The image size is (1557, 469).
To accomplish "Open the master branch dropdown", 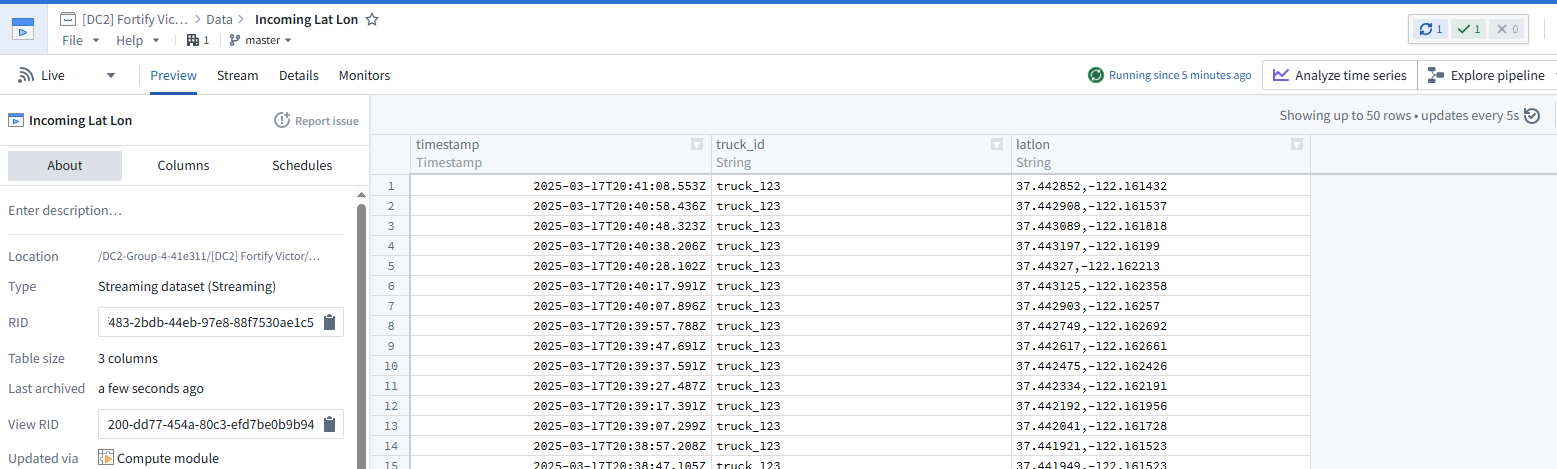I will tap(260, 40).
